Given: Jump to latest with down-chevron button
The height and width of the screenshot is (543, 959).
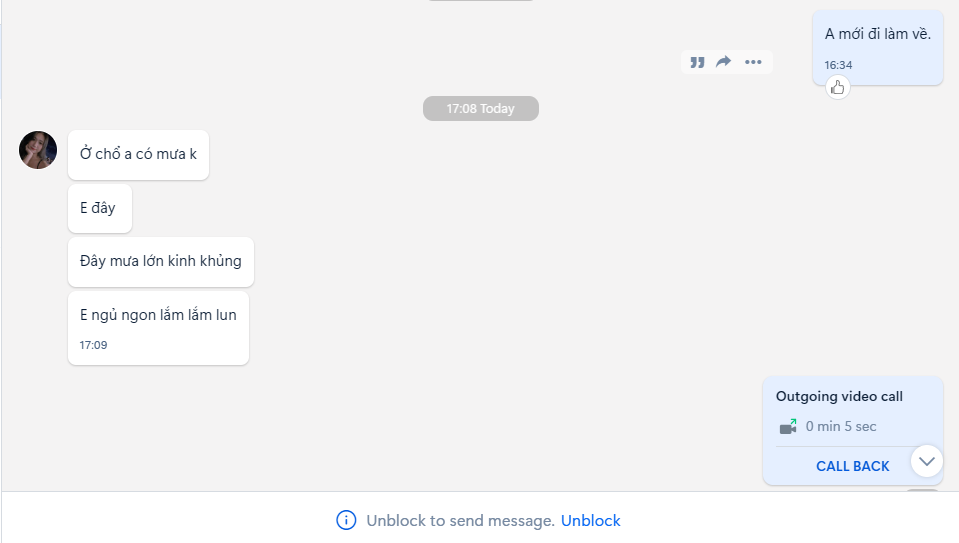Looking at the screenshot, I should tap(927, 461).
